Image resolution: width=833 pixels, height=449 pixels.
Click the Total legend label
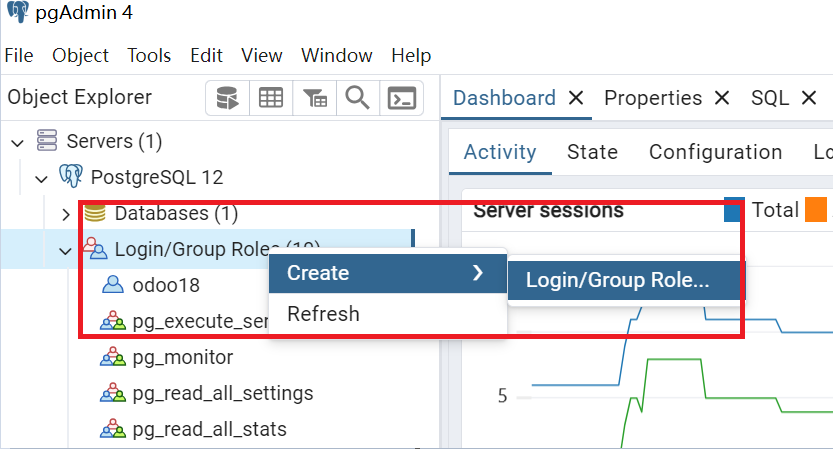pos(775,210)
